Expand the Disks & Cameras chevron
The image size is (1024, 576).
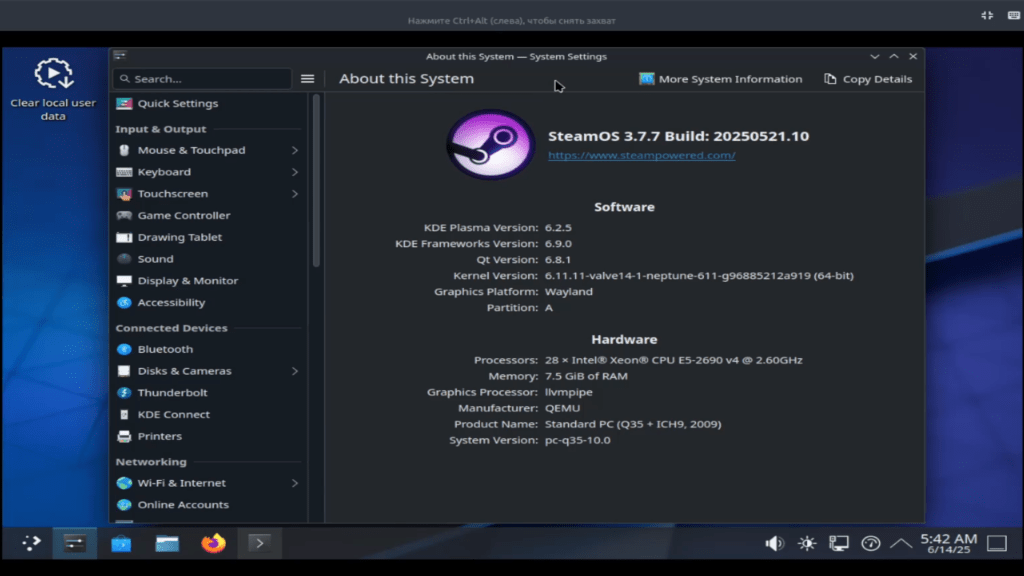295,371
